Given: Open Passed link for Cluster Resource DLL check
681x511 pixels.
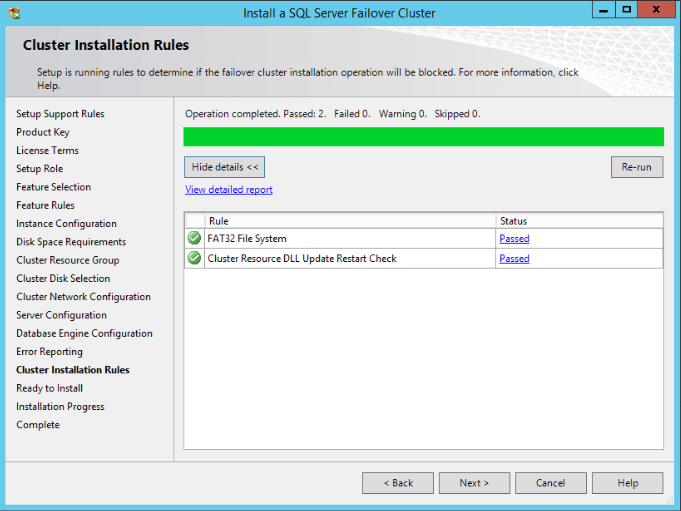Looking at the screenshot, I should pos(514,258).
